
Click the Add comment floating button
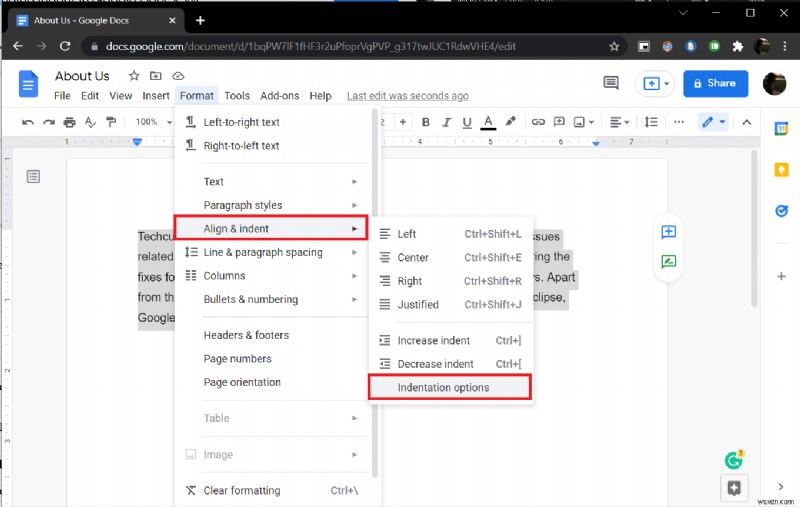(x=668, y=232)
